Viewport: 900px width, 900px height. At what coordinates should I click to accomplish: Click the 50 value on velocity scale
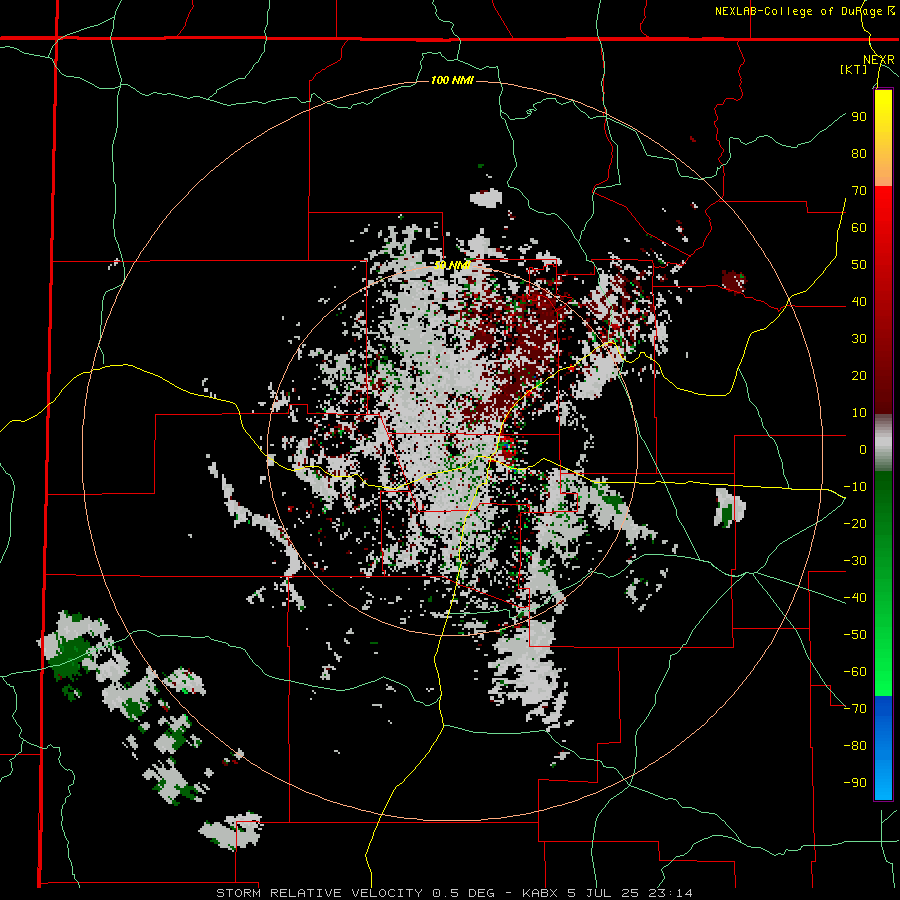pos(859,265)
